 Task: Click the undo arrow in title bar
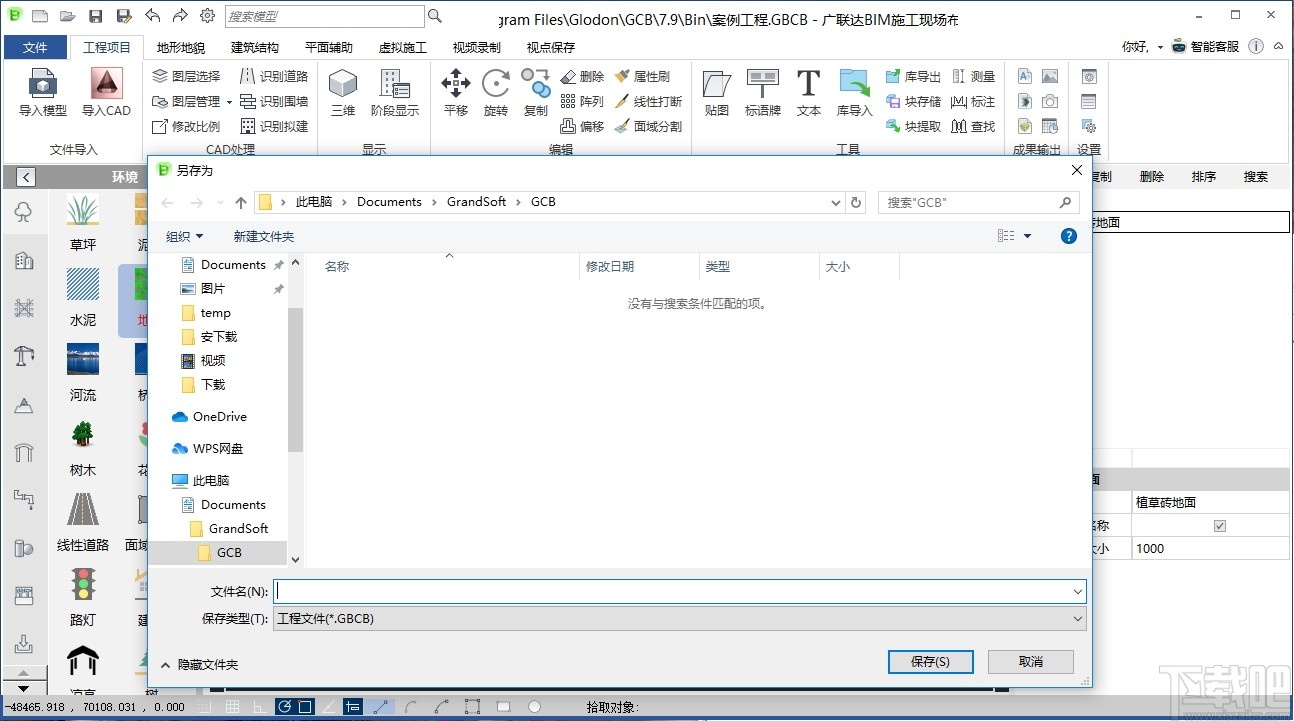[x=152, y=16]
